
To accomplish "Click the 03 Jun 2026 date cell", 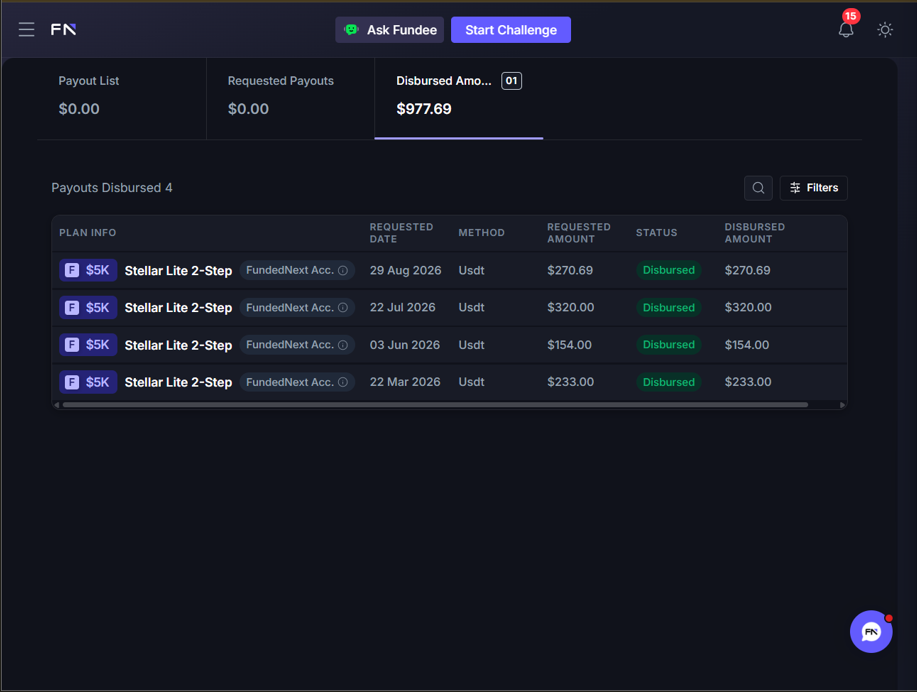I will (x=405, y=345).
